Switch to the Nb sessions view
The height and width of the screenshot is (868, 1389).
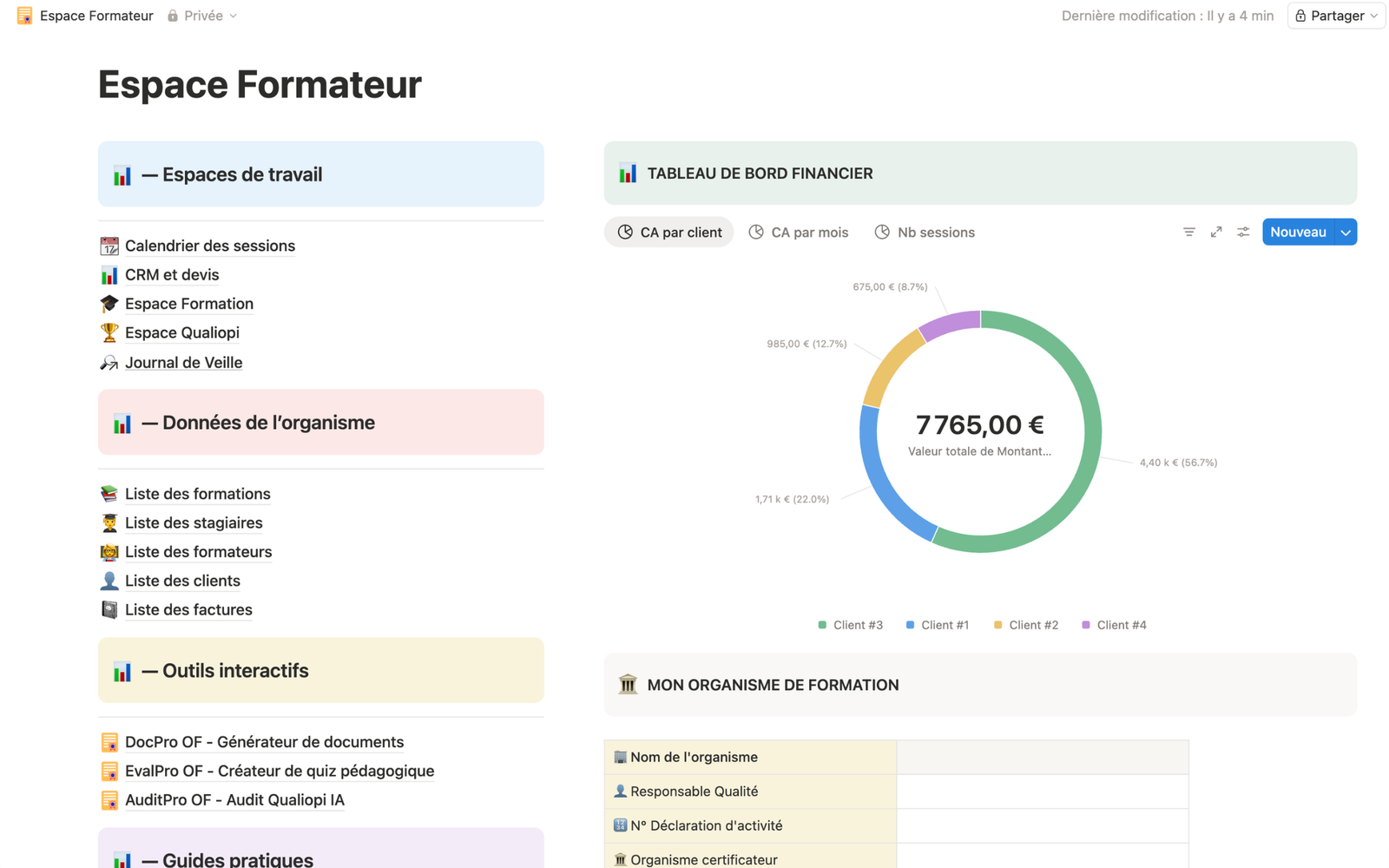(924, 232)
